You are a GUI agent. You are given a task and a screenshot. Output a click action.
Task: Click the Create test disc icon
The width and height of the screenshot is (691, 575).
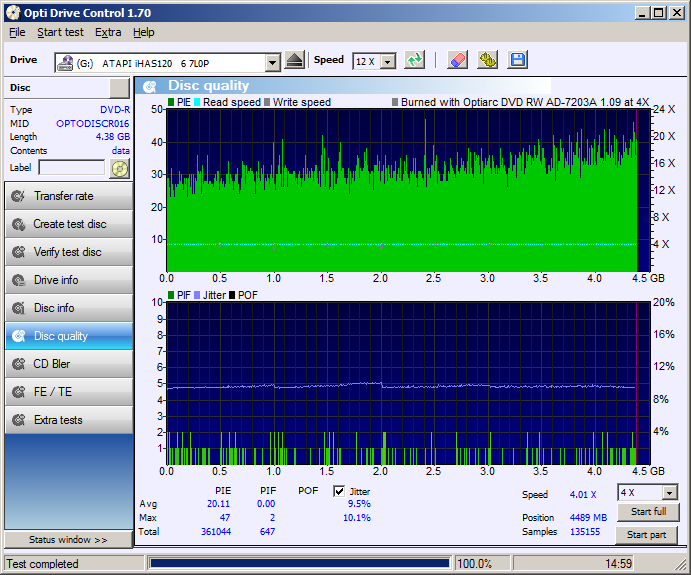(19, 224)
